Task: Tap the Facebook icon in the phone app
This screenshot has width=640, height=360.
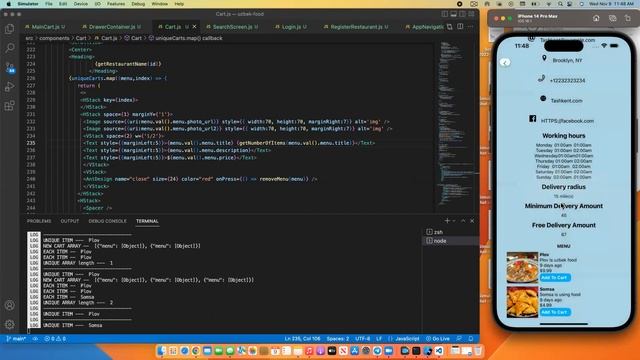Action: tap(533, 119)
